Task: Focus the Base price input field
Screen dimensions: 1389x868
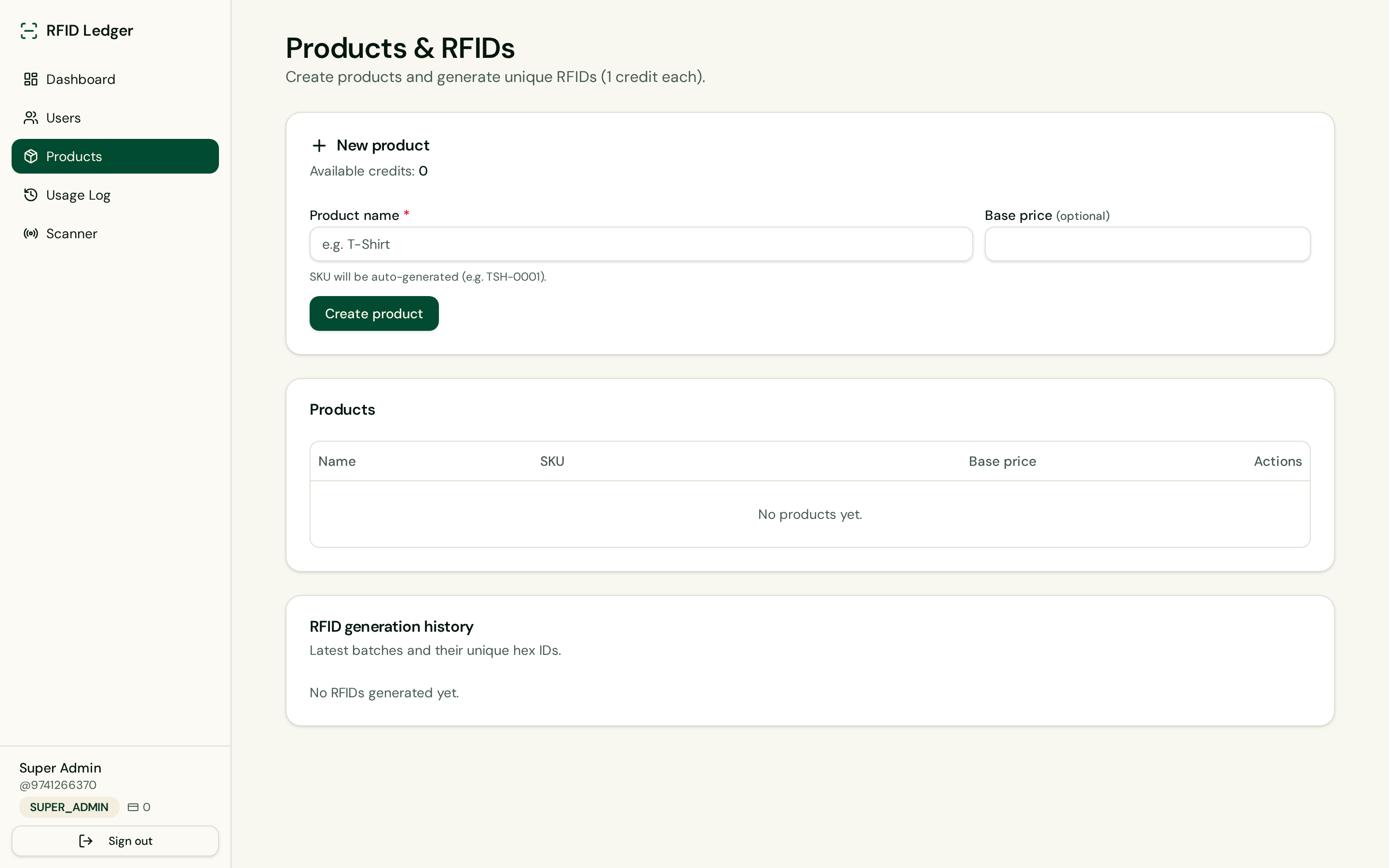Action: tap(1147, 244)
